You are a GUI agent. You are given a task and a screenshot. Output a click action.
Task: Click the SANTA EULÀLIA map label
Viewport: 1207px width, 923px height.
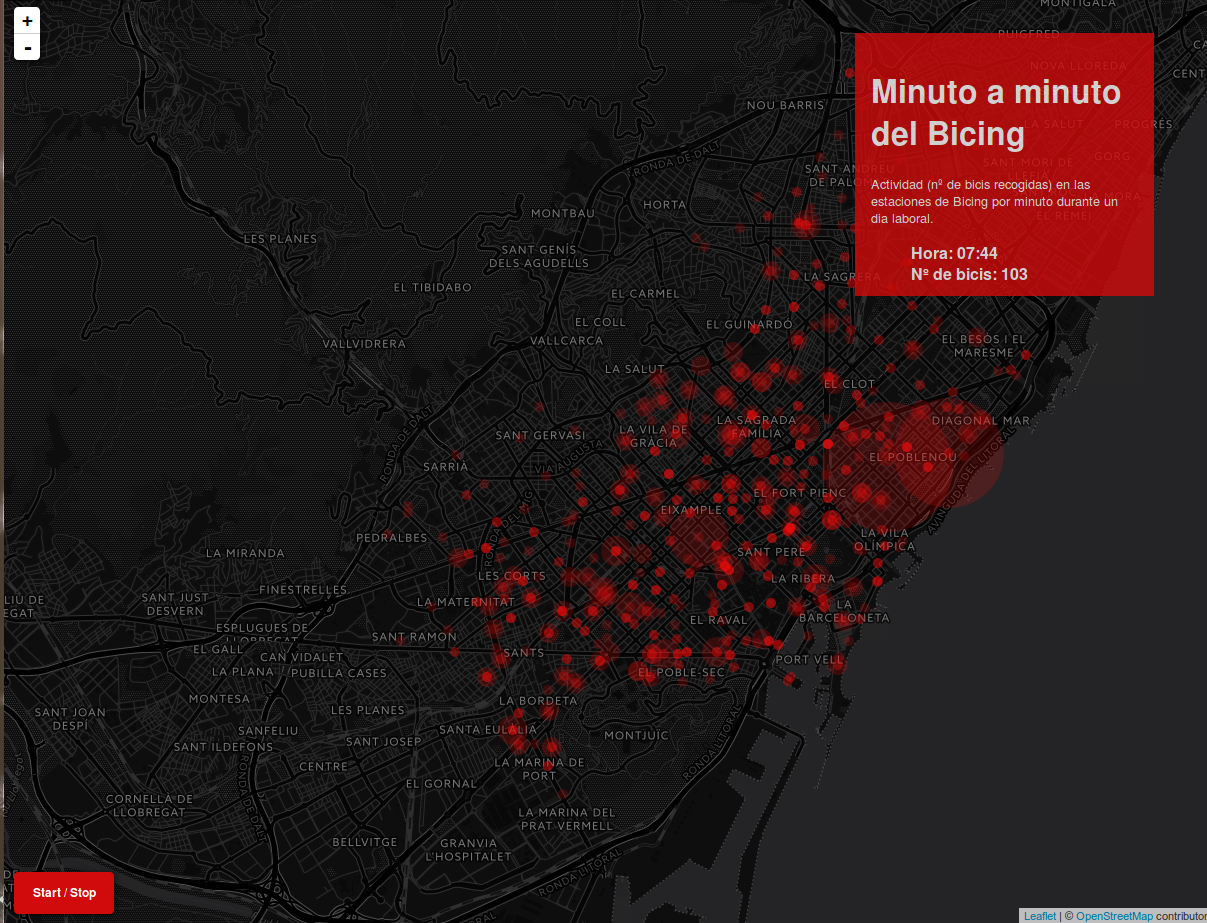point(489,729)
